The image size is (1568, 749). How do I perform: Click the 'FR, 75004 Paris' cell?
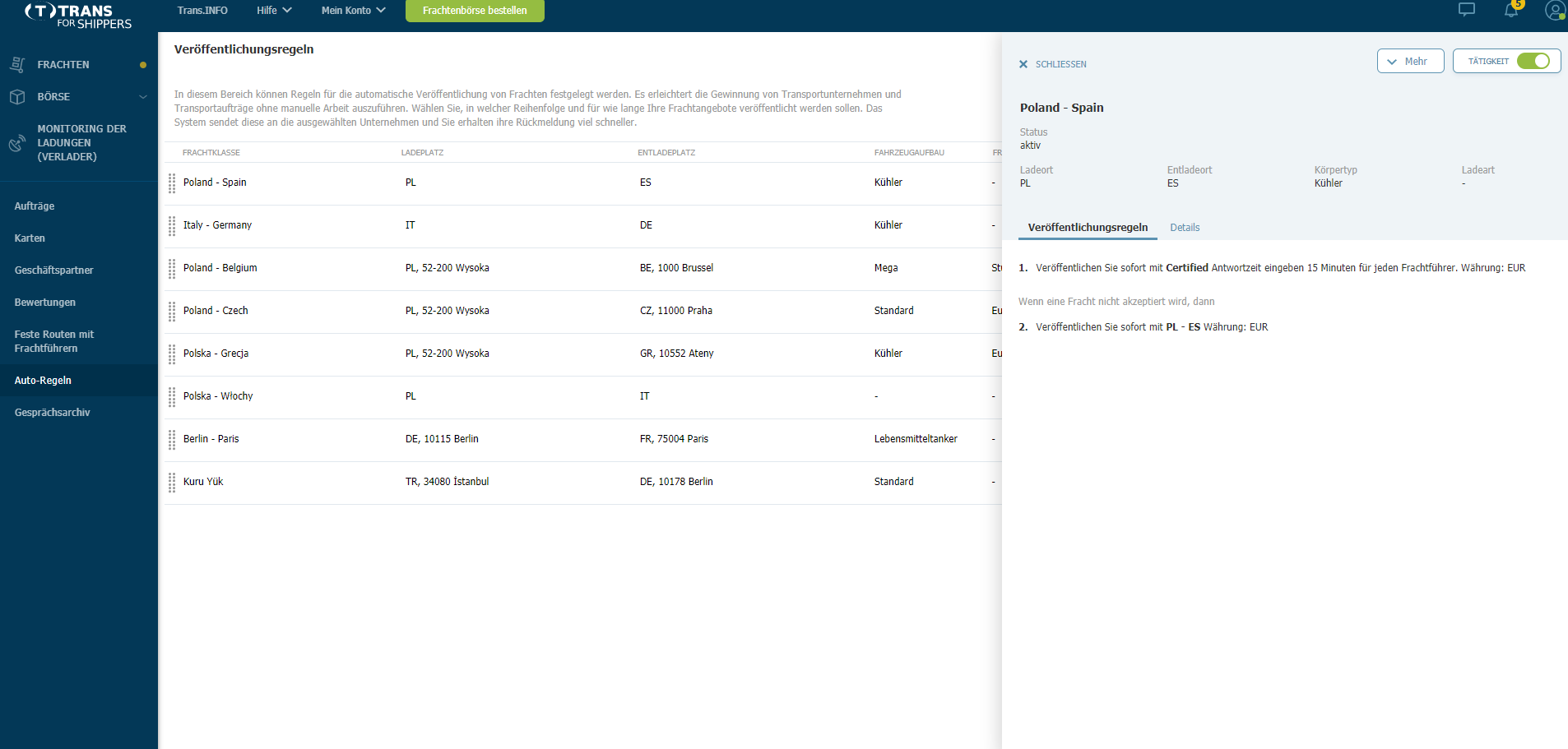[674, 439]
